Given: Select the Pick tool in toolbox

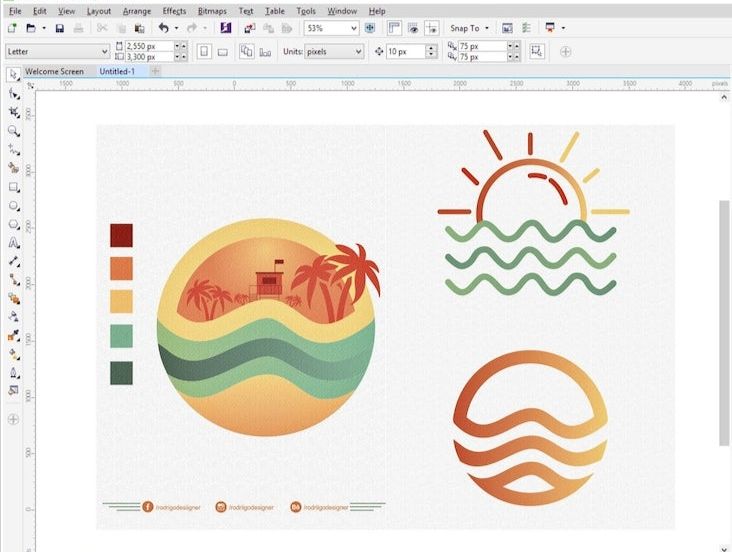Looking at the screenshot, I should tap(14, 74).
